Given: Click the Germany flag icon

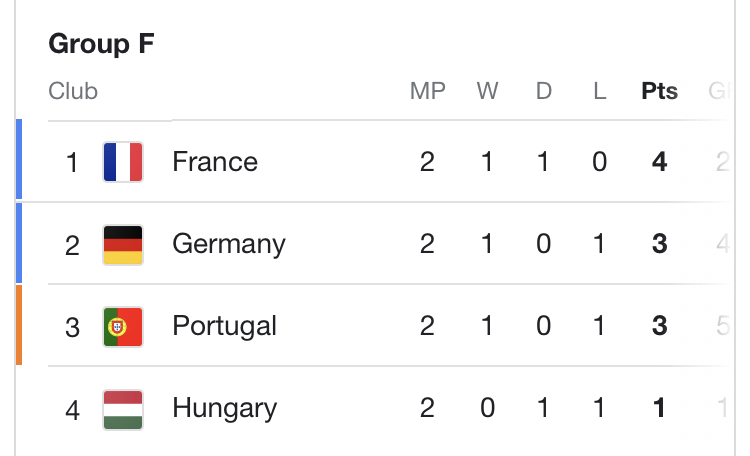Looking at the screenshot, I should click(x=123, y=244).
